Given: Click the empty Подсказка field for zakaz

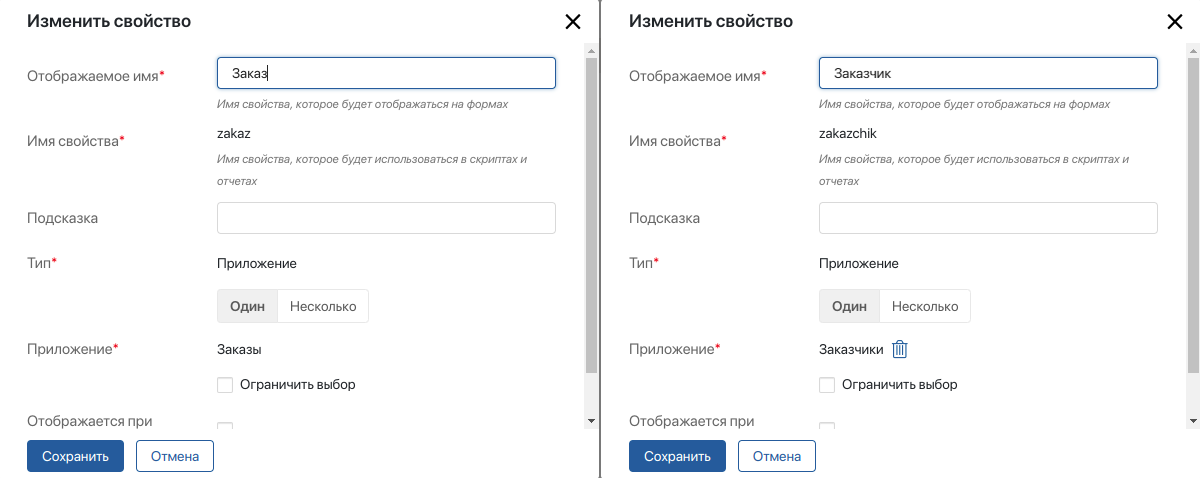Looking at the screenshot, I should tap(386, 218).
